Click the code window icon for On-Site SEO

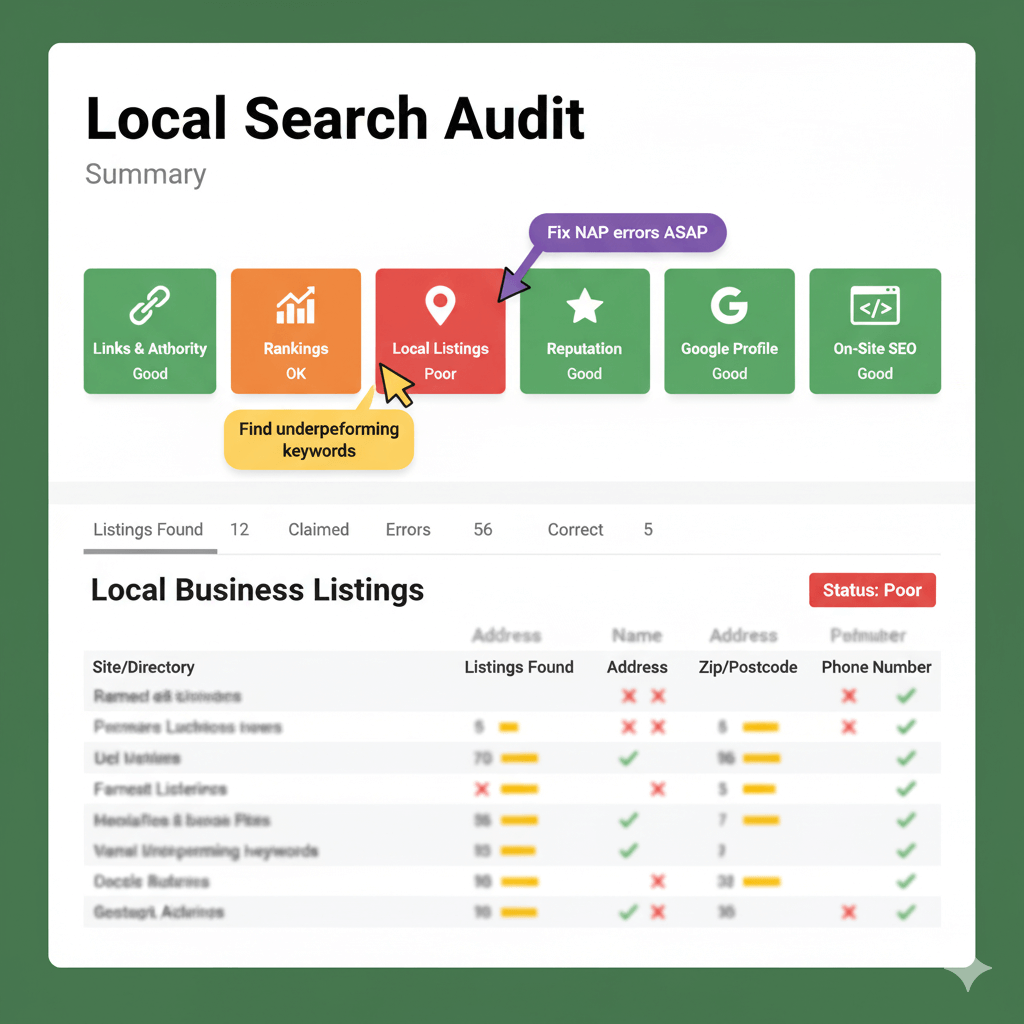(x=874, y=306)
